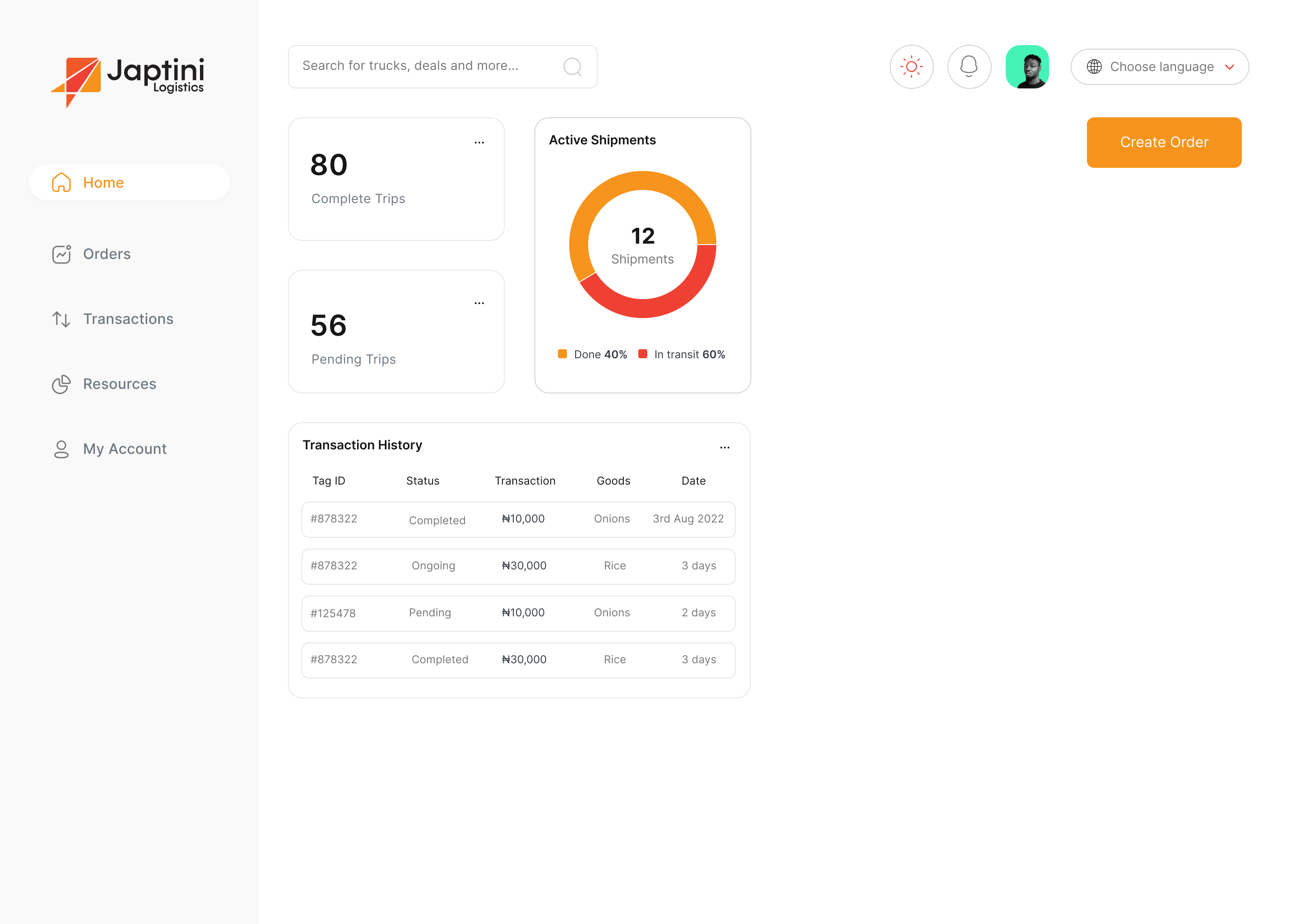
Task: Click the 12 Shipments donut center
Action: click(x=643, y=245)
